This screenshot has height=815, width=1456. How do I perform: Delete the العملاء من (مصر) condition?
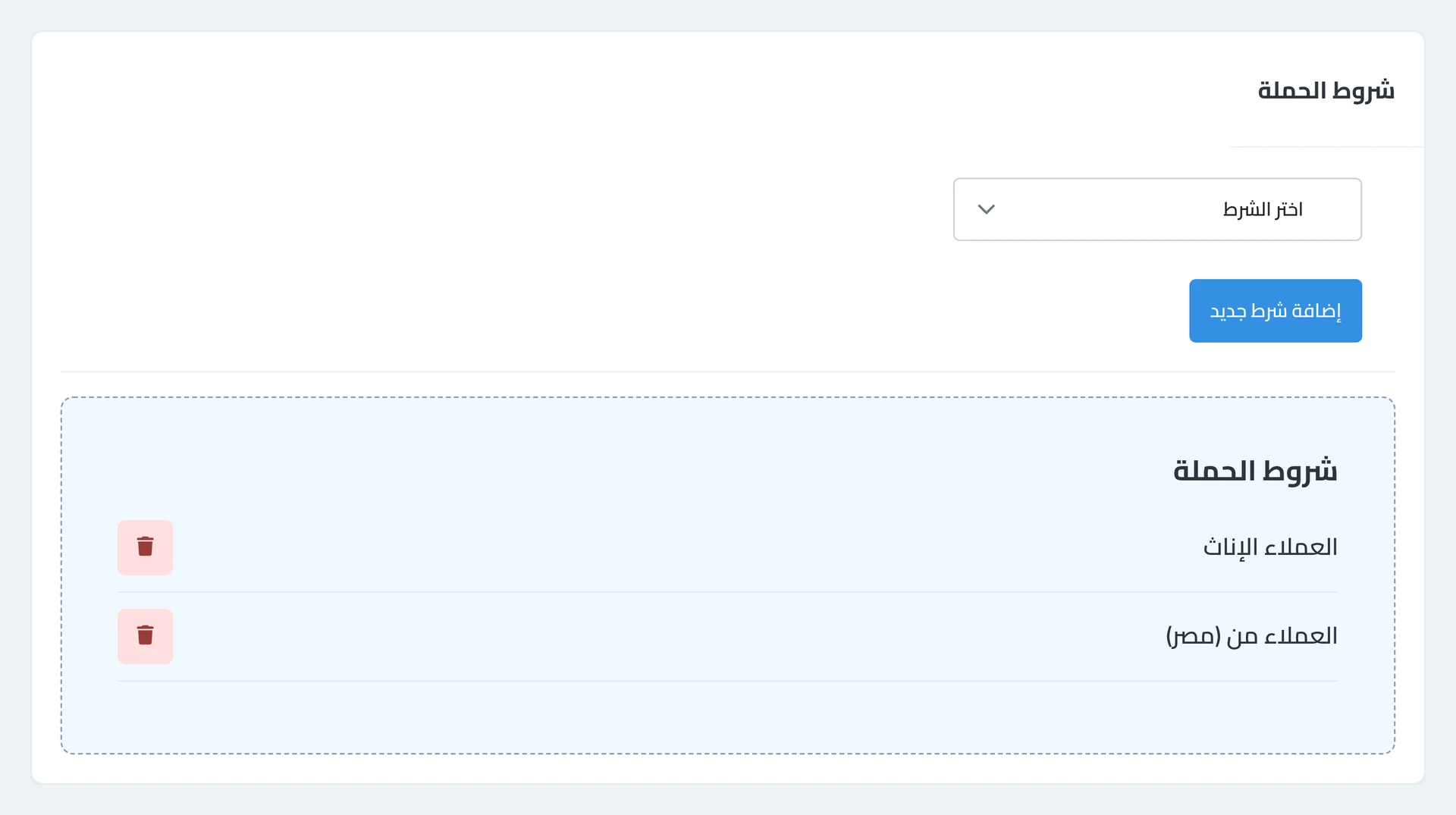145,636
